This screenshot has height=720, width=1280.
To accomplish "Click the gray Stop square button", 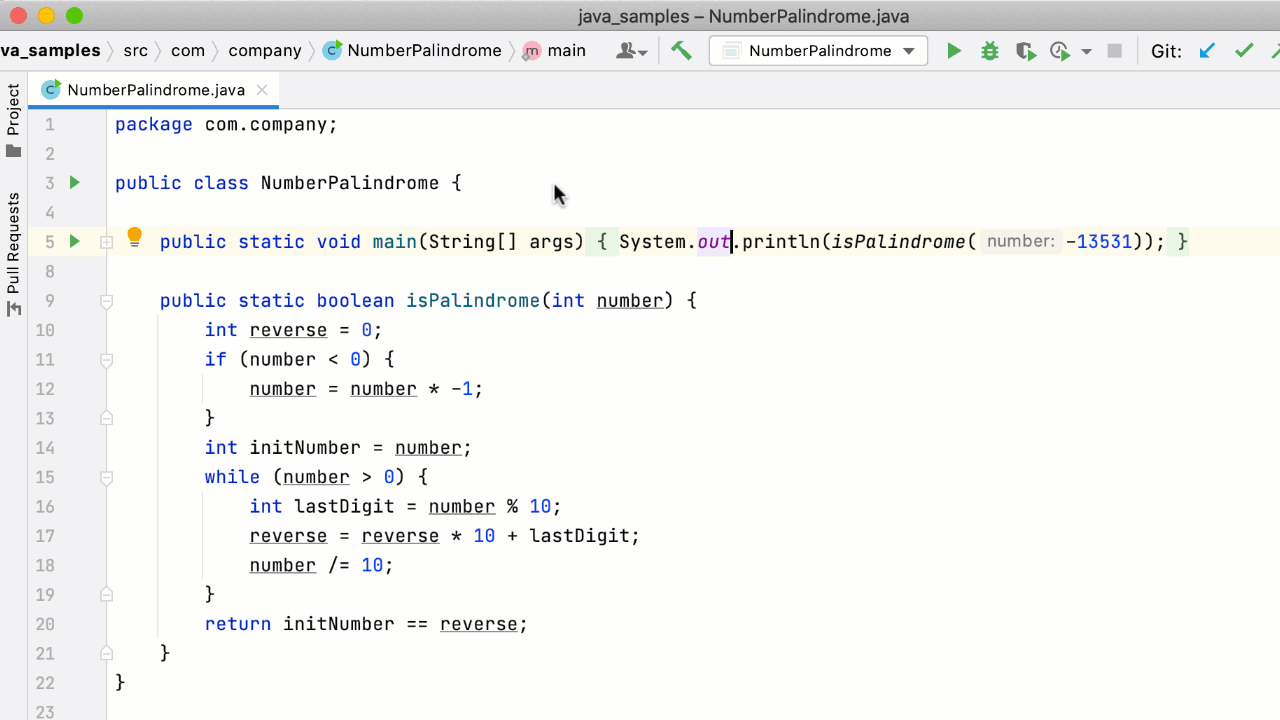I will (1114, 51).
